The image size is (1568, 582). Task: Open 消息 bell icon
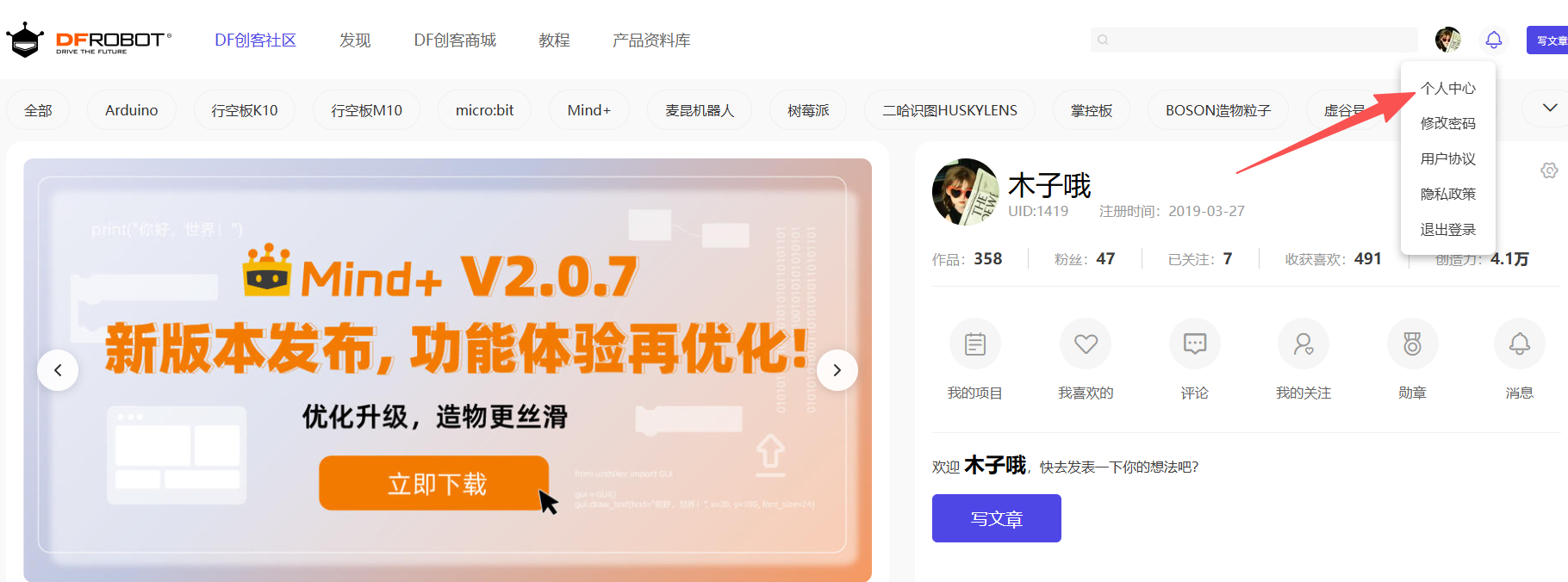click(x=1520, y=344)
